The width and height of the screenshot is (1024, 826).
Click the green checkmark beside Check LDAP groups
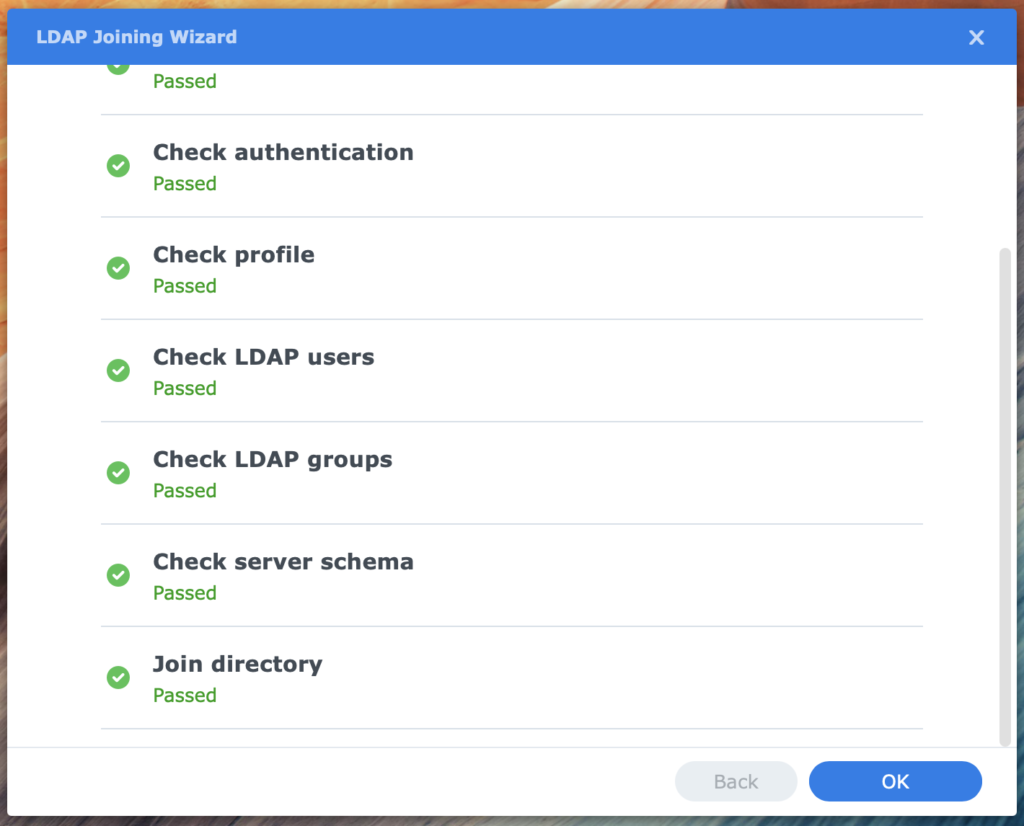[x=118, y=472]
